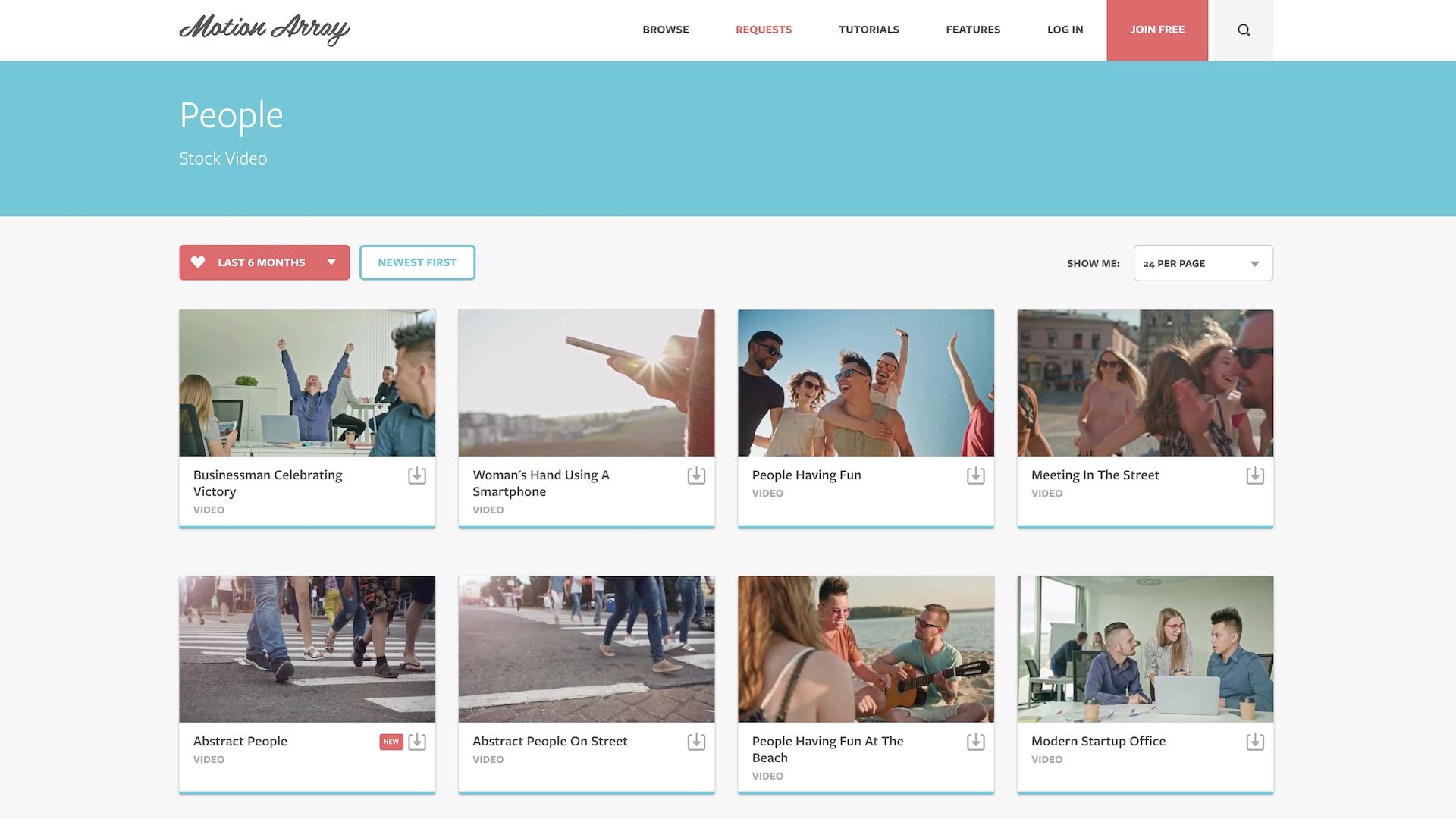The width and height of the screenshot is (1456, 819).
Task: Open the Features page
Action: [973, 30]
